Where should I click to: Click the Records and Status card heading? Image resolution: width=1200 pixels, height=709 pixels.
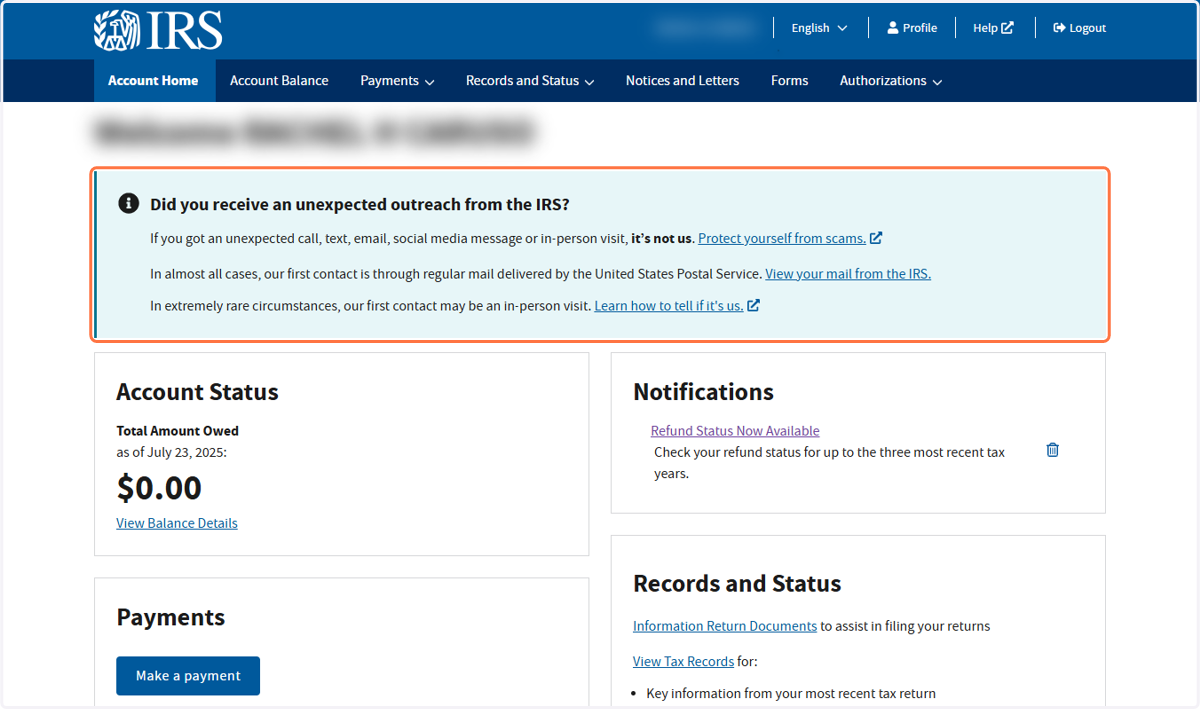tap(737, 584)
